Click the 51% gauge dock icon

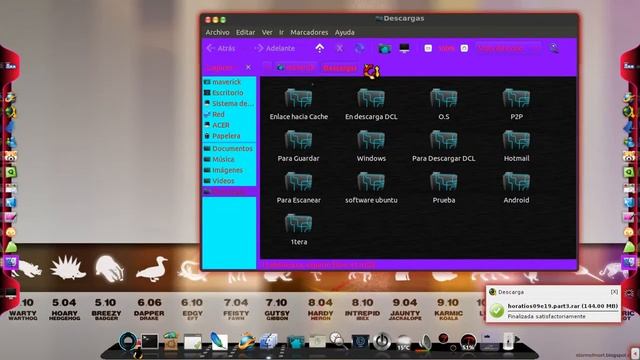pos(468,342)
